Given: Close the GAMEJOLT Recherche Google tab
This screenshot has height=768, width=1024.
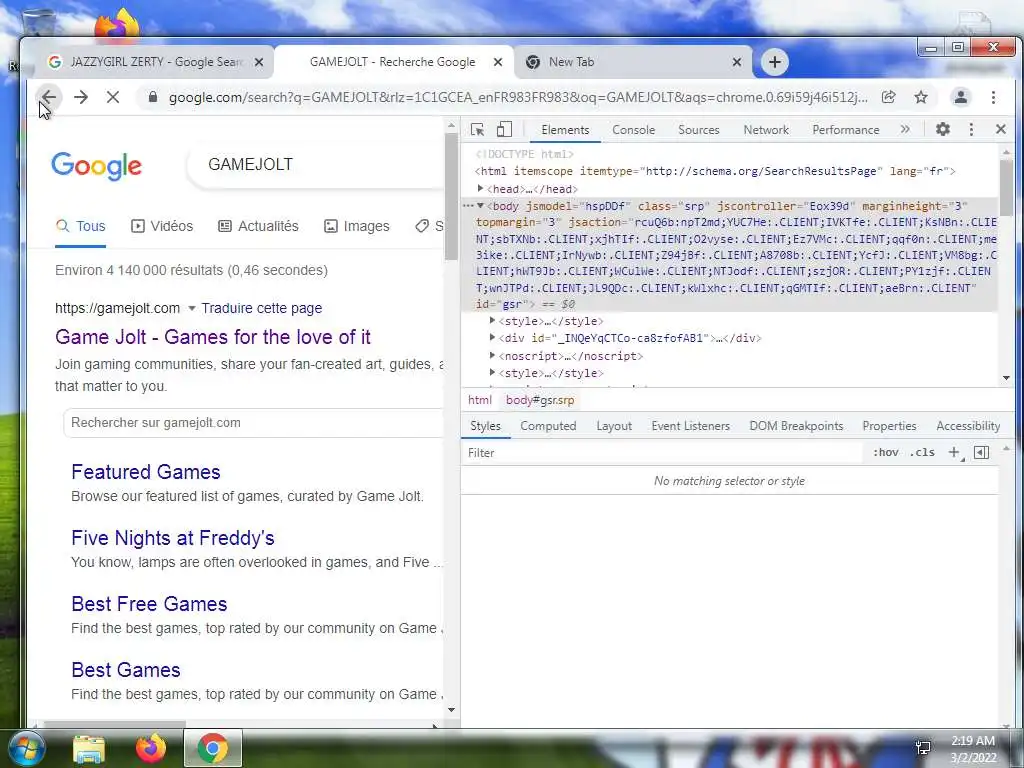Looking at the screenshot, I should pyautogui.click(x=498, y=62).
